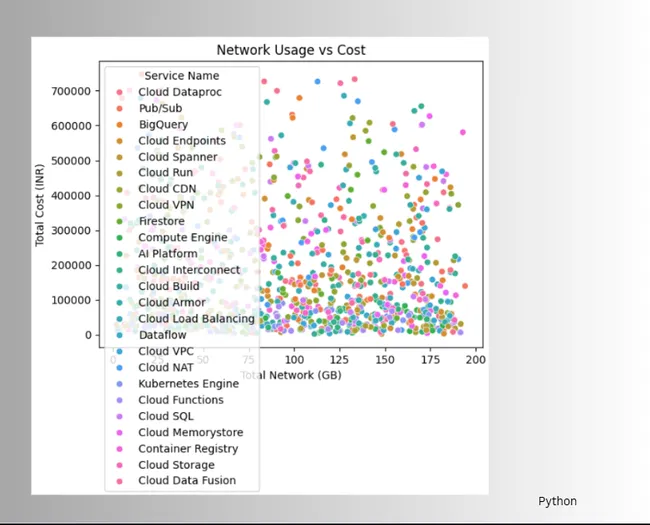Viewport: 650px width, 525px height.
Task: Click the Cloud SQL legend color dot
Action: (119, 416)
